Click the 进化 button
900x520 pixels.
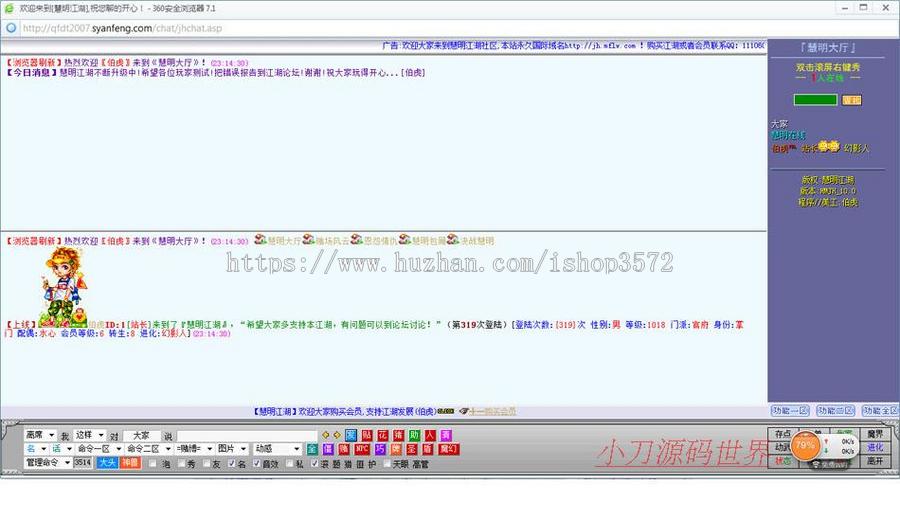coord(875,447)
